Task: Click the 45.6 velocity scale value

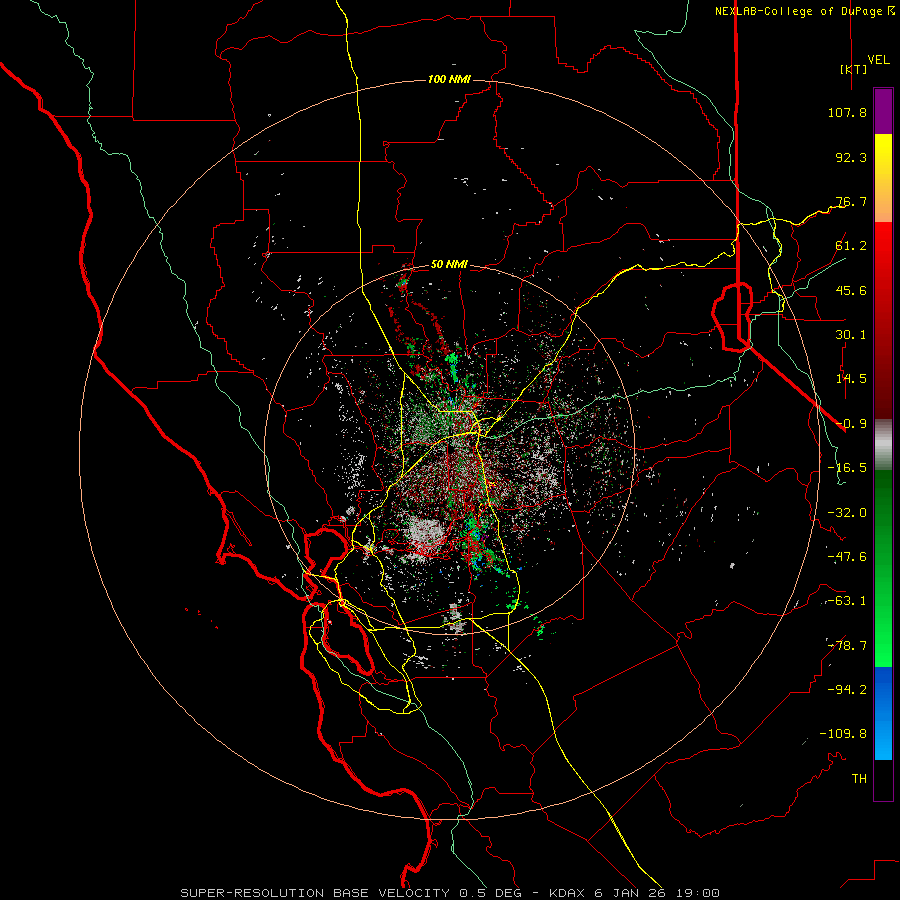Action: [x=851, y=290]
